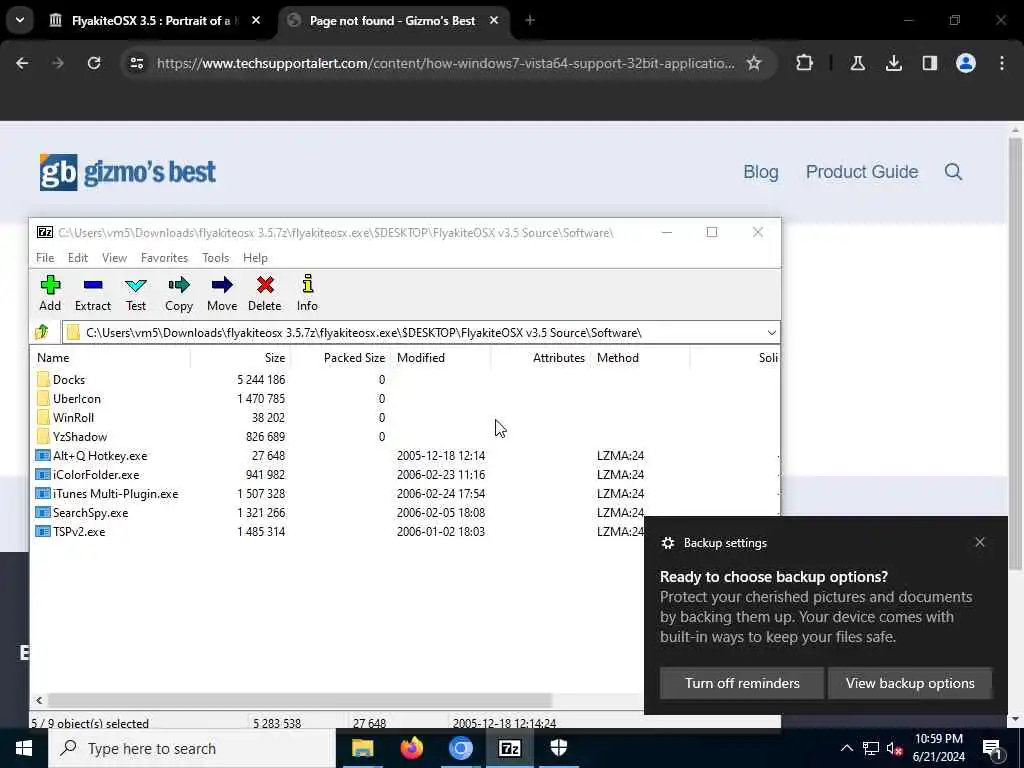Open the Product Guide link
Screen dimensions: 1024x768
(x=861, y=172)
